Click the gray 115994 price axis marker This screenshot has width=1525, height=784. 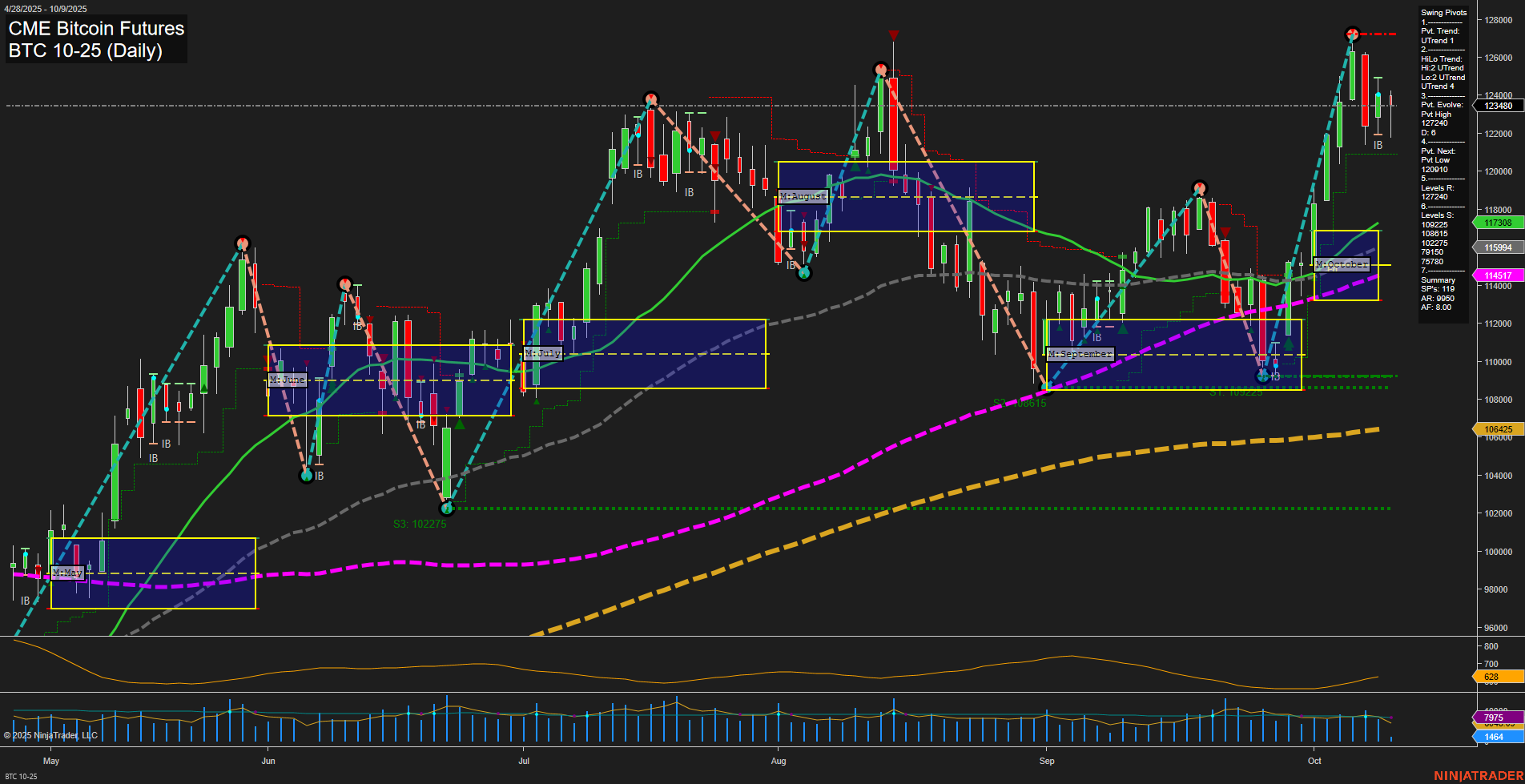pyautogui.click(x=1498, y=247)
